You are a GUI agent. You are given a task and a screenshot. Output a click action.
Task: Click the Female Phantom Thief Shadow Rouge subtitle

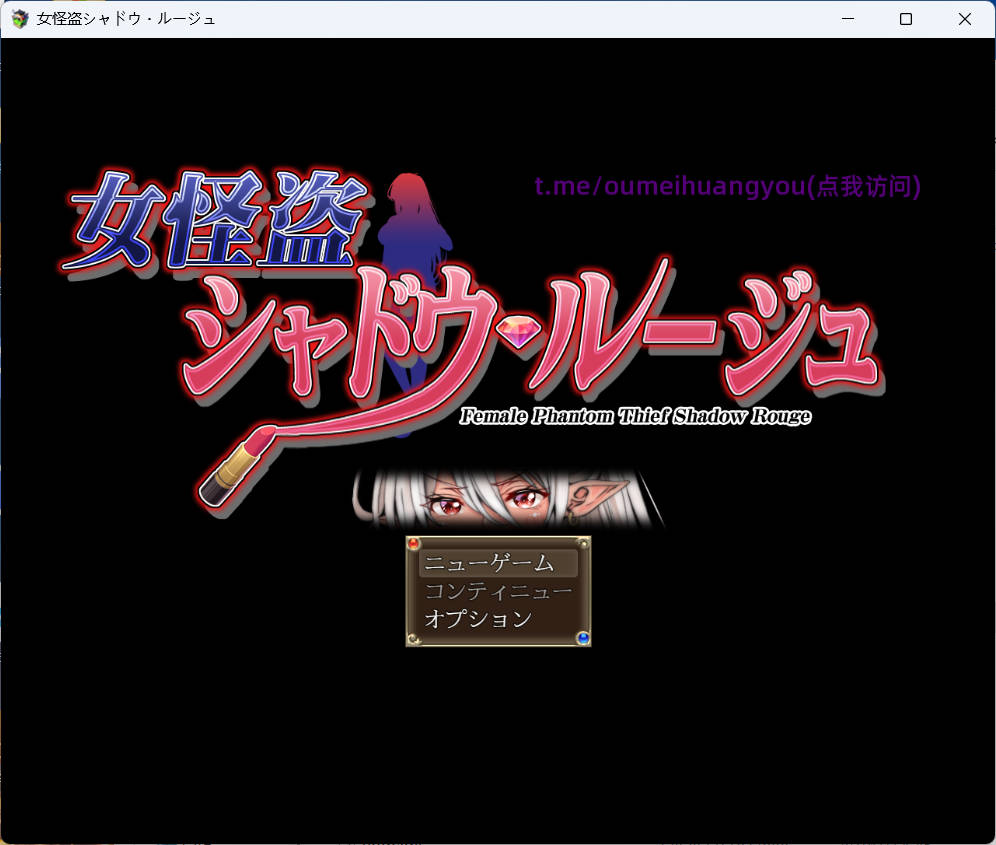(x=635, y=416)
